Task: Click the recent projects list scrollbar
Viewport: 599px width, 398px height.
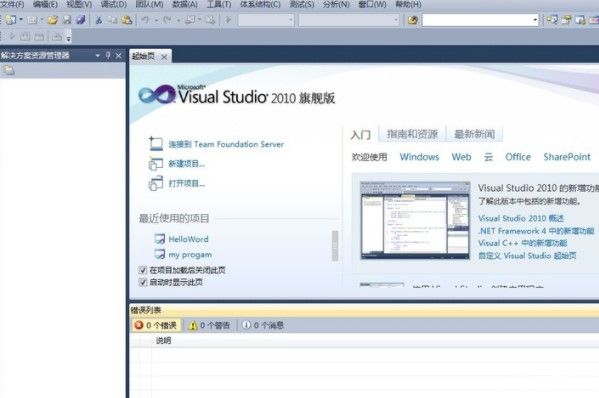Action: tap(335, 246)
